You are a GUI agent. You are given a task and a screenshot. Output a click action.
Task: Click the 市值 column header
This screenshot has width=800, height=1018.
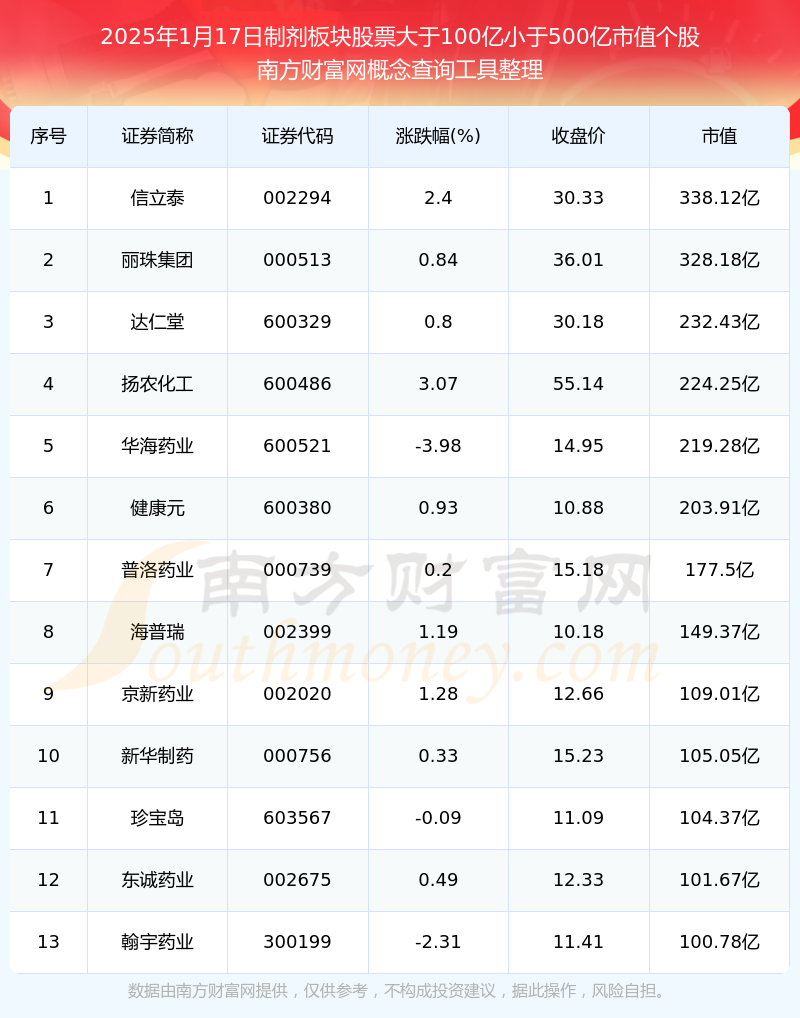coord(719,136)
